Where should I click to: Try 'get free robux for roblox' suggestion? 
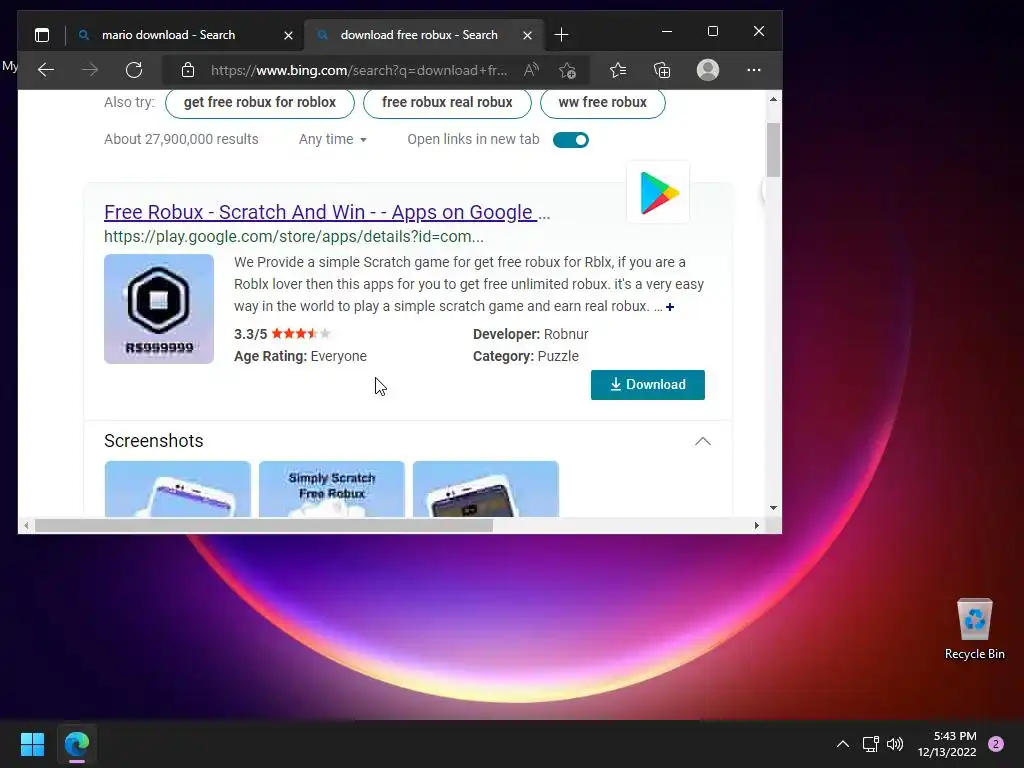click(x=260, y=103)
